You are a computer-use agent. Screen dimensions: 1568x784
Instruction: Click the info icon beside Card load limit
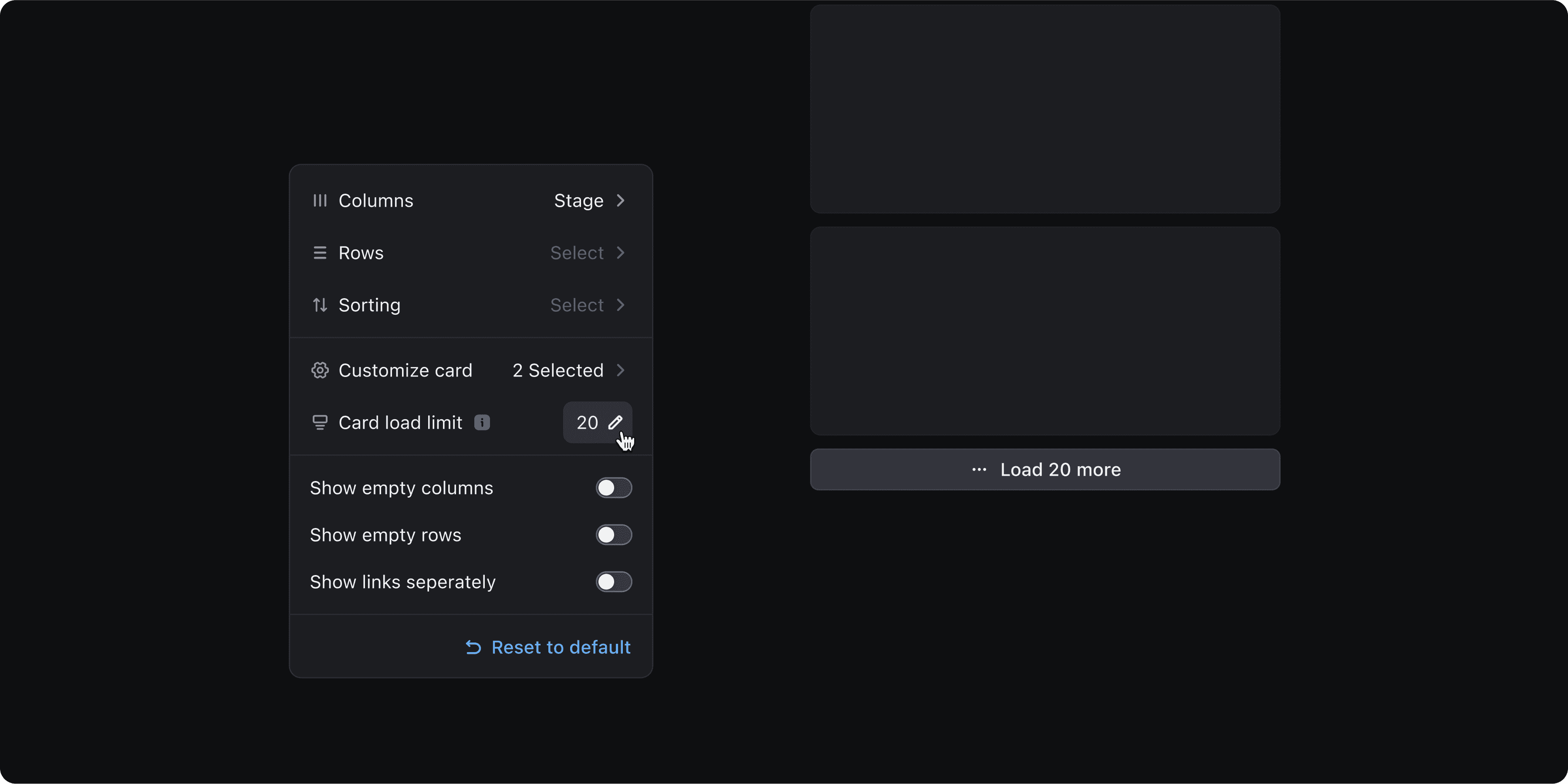482,423
